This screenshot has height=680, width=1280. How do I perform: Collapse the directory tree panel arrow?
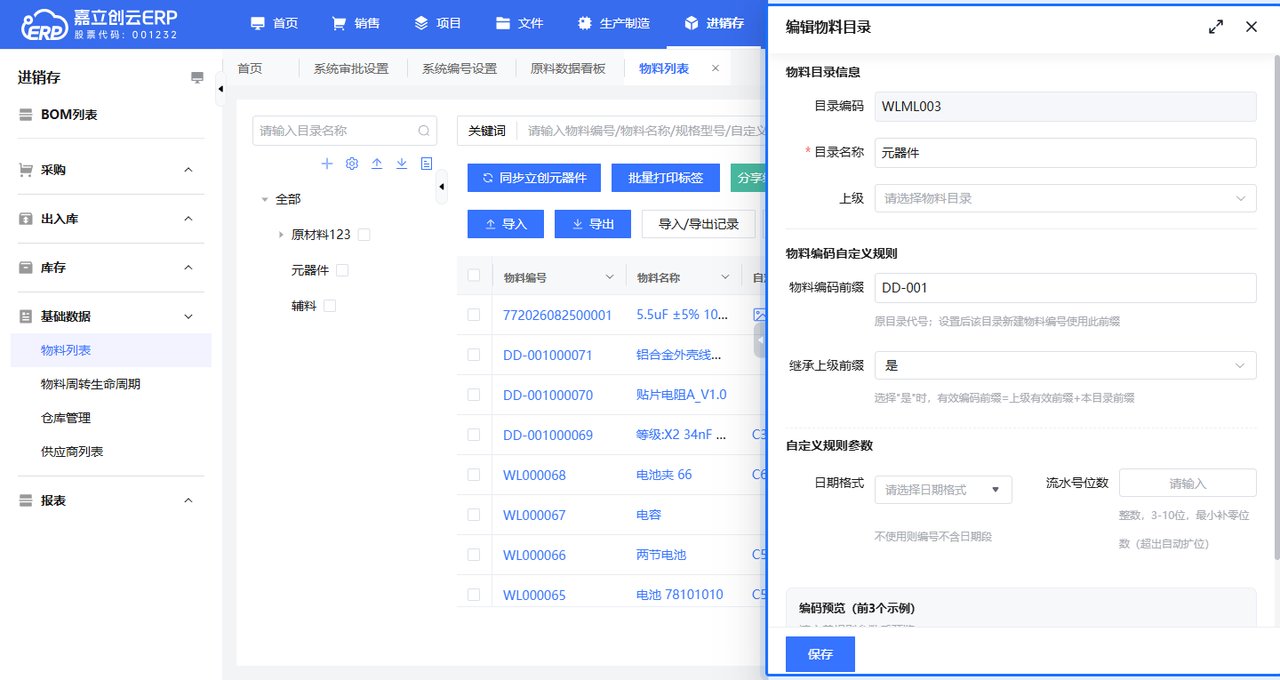(x=442, y=187)
